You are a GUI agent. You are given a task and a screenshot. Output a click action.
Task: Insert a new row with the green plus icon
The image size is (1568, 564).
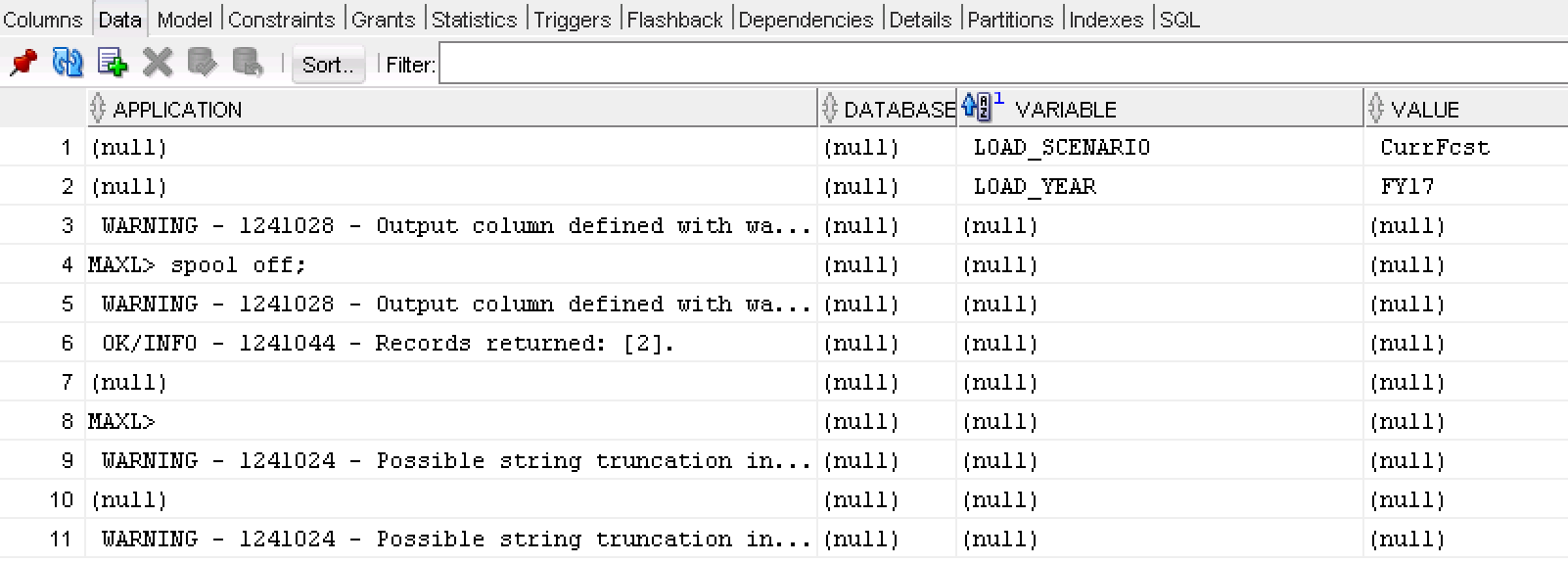pyautogui.click(x=113, y=64)
